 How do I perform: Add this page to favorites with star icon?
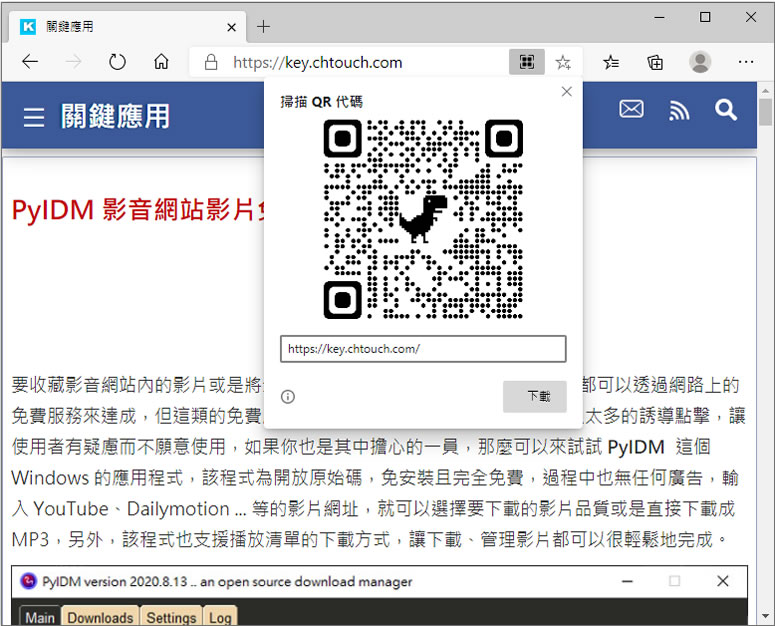tap(563, 62)
